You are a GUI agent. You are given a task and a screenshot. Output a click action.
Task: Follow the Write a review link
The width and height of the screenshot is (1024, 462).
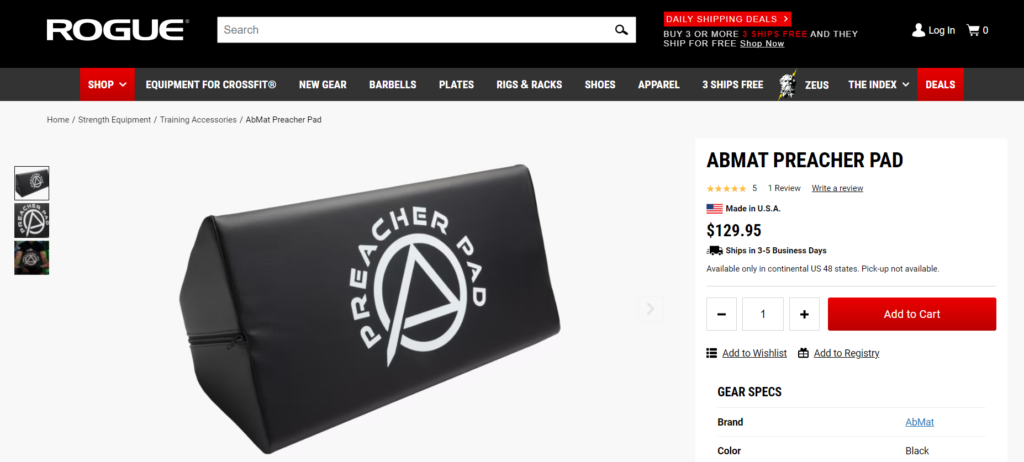[837, 188]
